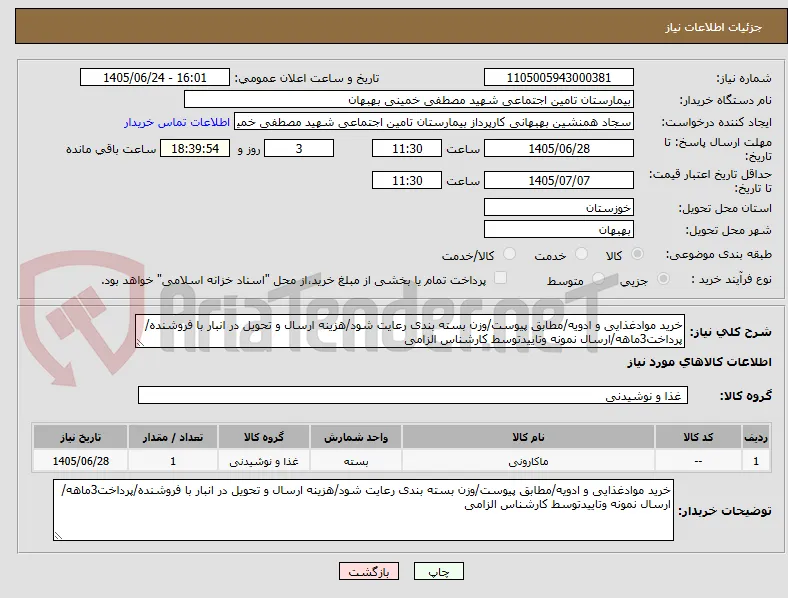Click the گروه کالا column header
788x598 pixels.
(264, 437)
